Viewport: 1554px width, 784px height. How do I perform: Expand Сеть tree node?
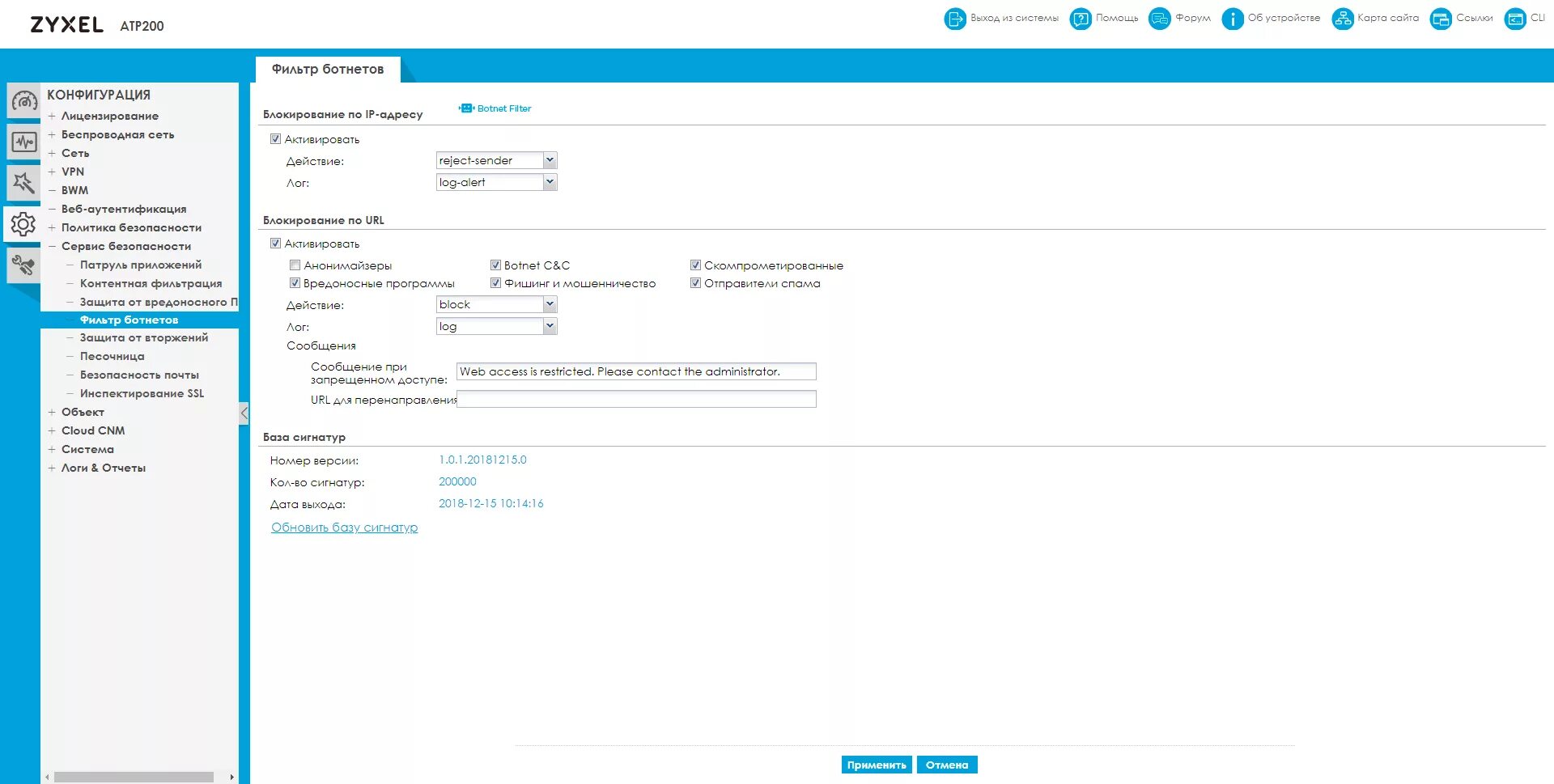pos(52,154)
